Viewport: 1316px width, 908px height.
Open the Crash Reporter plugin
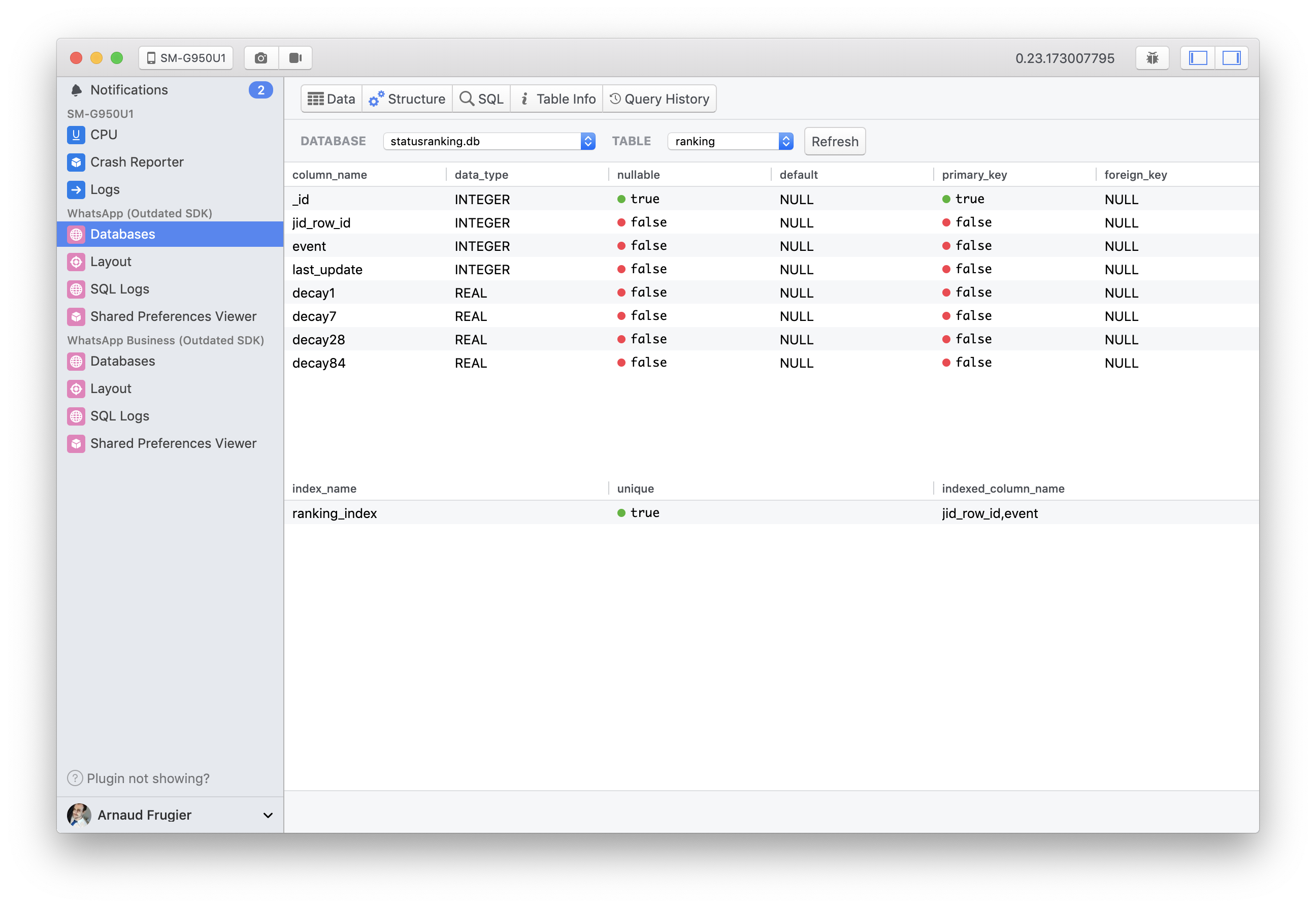137,161
